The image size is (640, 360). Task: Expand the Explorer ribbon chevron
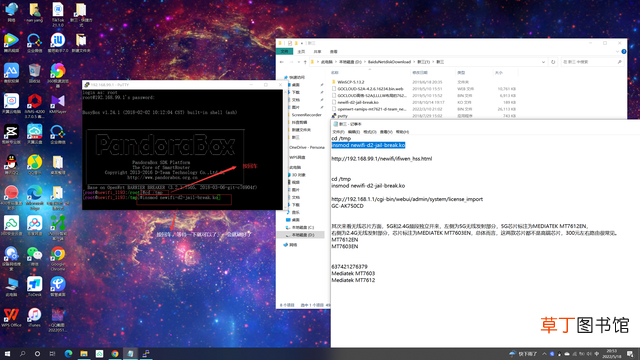(617, 51)
